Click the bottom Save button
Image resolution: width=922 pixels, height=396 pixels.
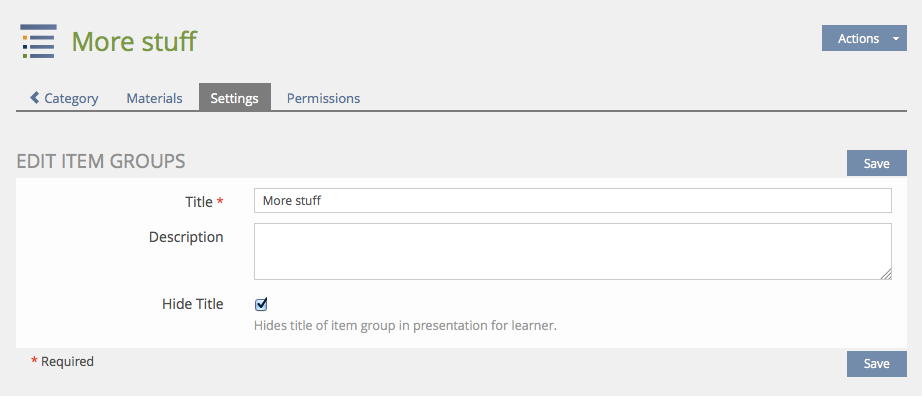tap(876, 364)
